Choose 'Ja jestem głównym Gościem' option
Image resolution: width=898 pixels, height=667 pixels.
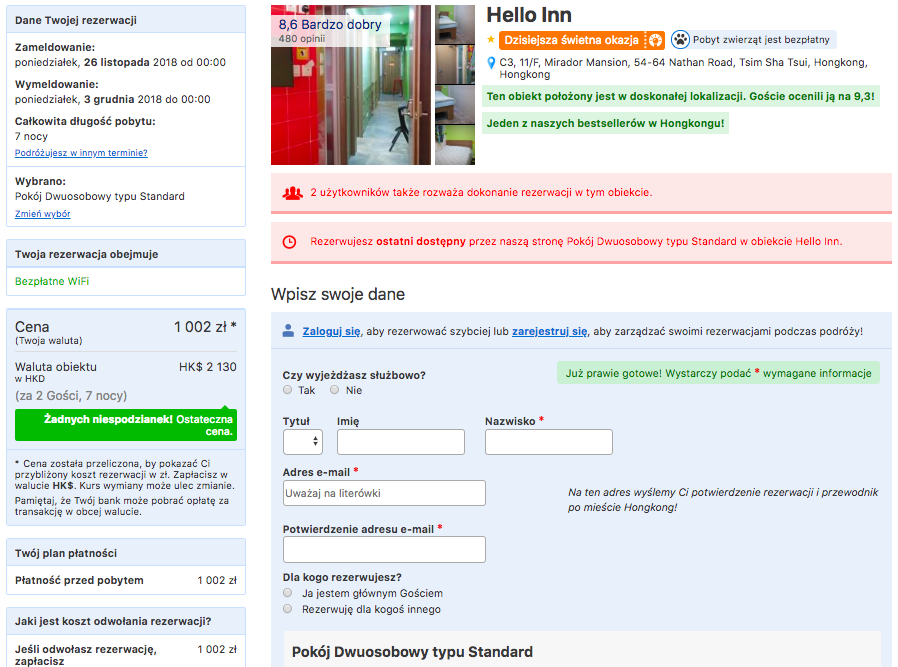287,593
